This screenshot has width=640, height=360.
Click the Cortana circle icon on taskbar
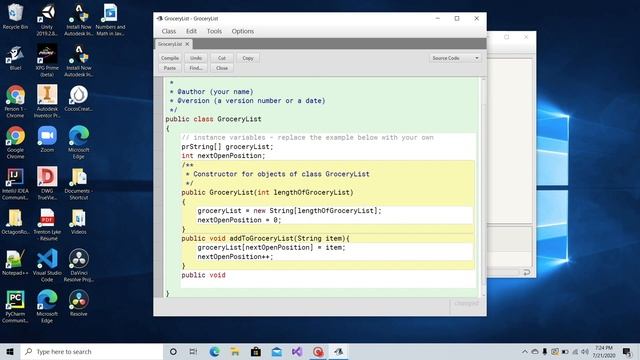click(x=173, y=351)
